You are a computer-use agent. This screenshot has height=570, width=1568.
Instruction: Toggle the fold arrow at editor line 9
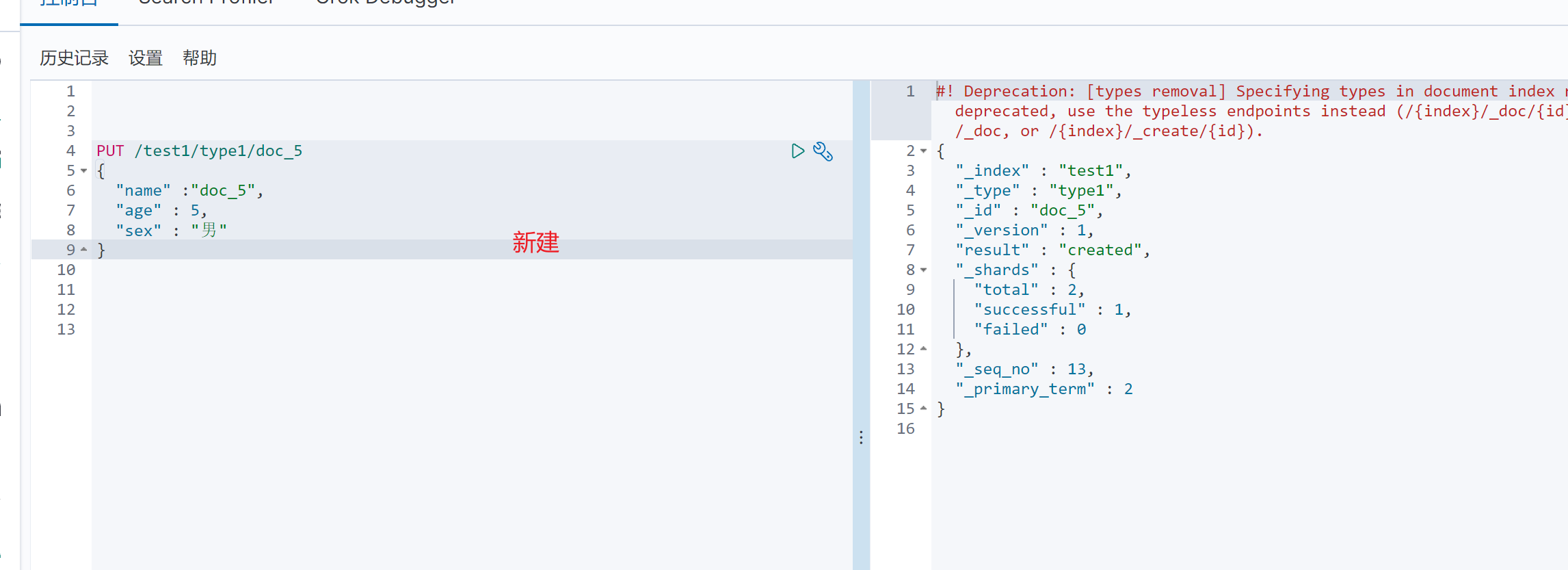click(84, 250)
